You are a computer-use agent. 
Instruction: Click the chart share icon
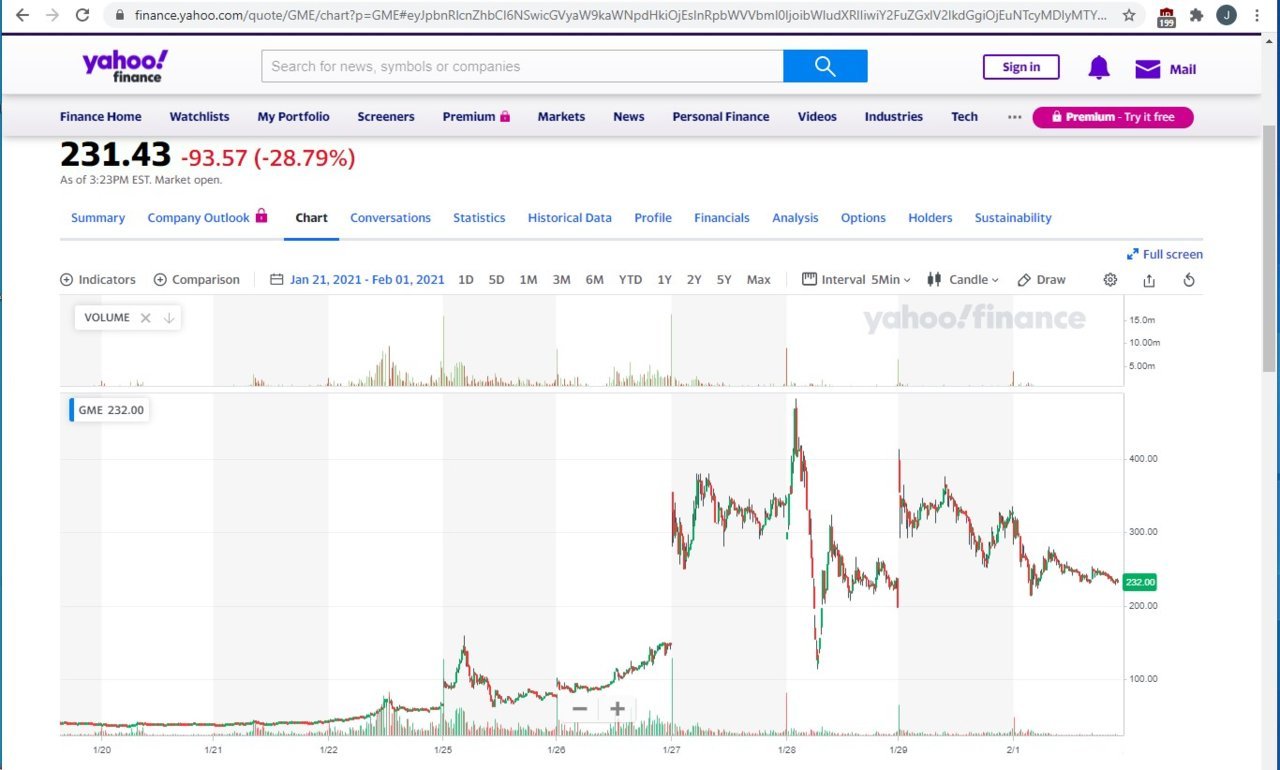1149,280
